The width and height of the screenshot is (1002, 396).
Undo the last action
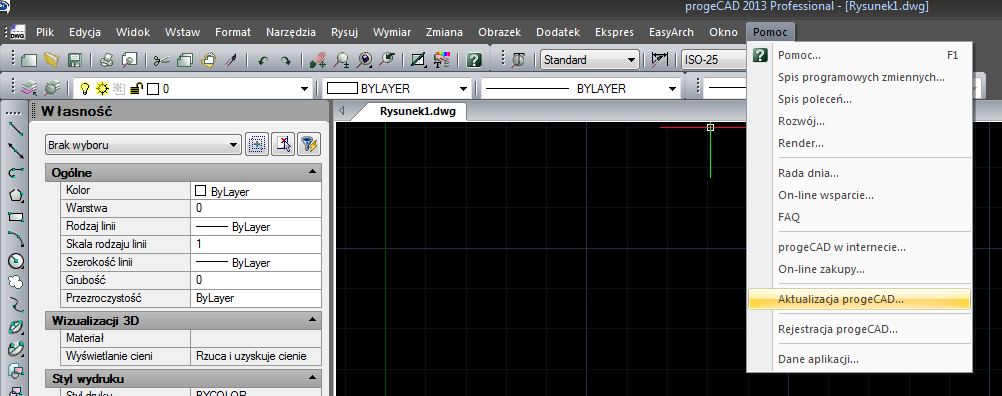tap(262, 60)
